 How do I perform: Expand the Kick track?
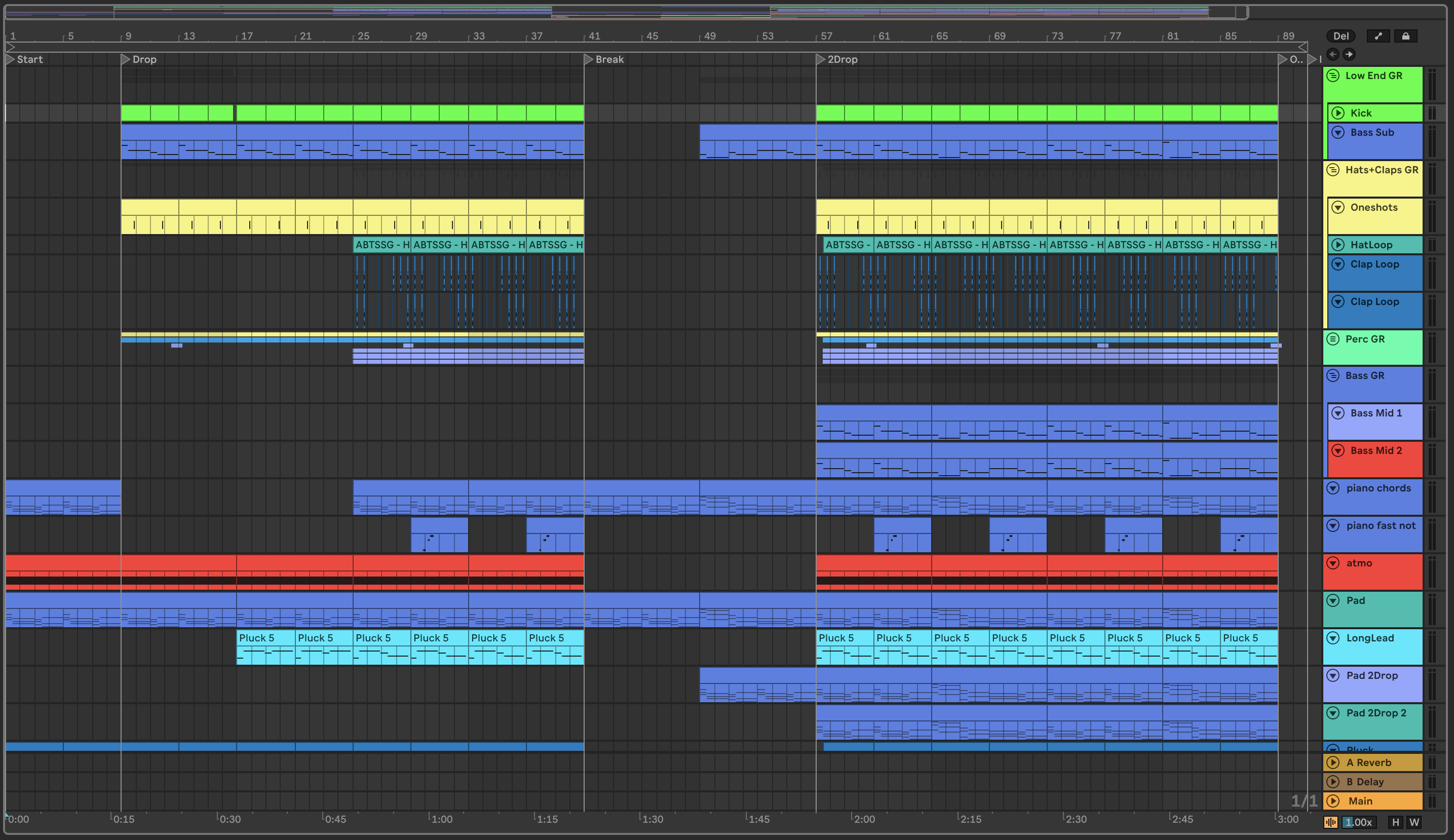pyautogui.click(x=1338, y=113)
